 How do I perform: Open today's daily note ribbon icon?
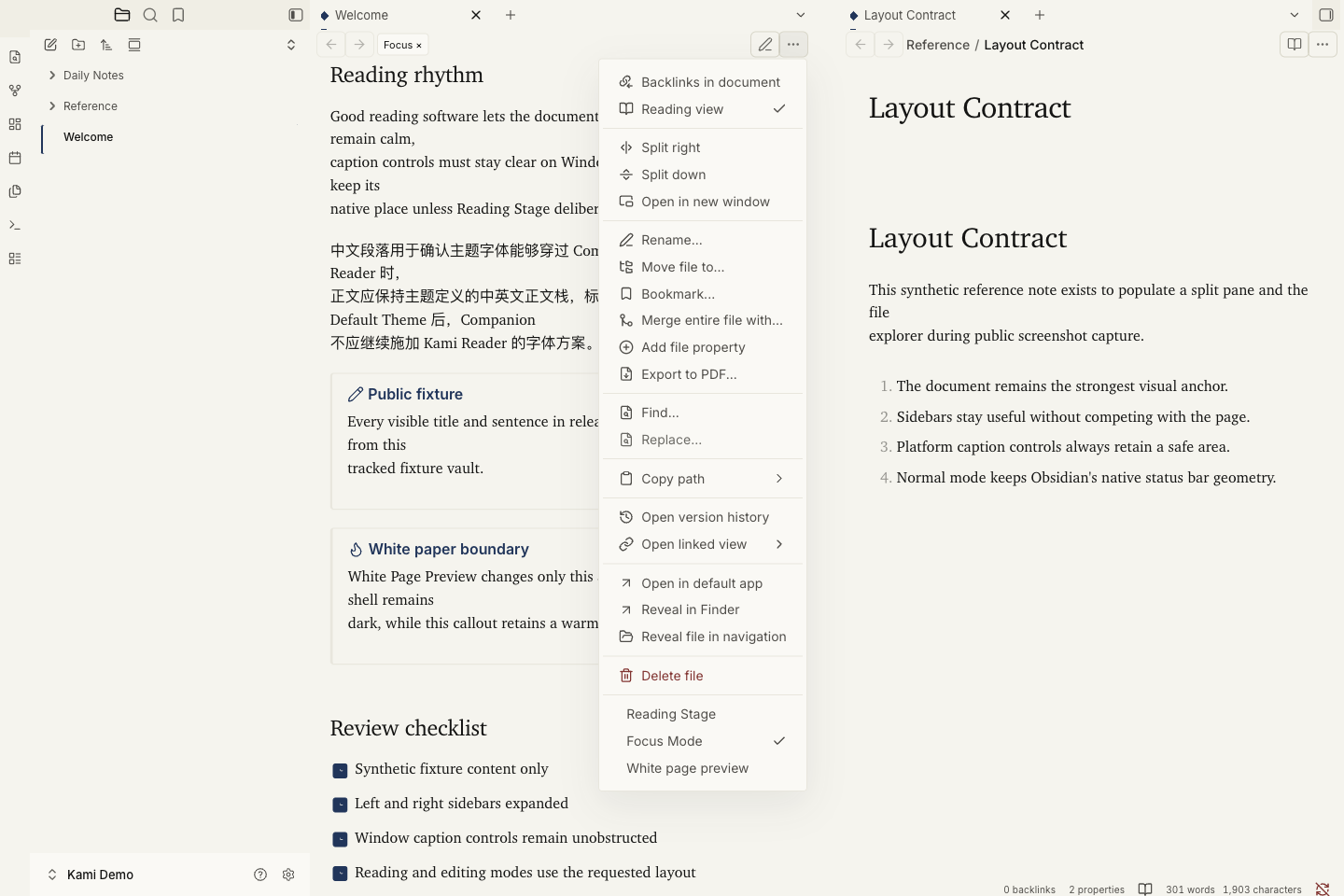(x=15, y=158)
